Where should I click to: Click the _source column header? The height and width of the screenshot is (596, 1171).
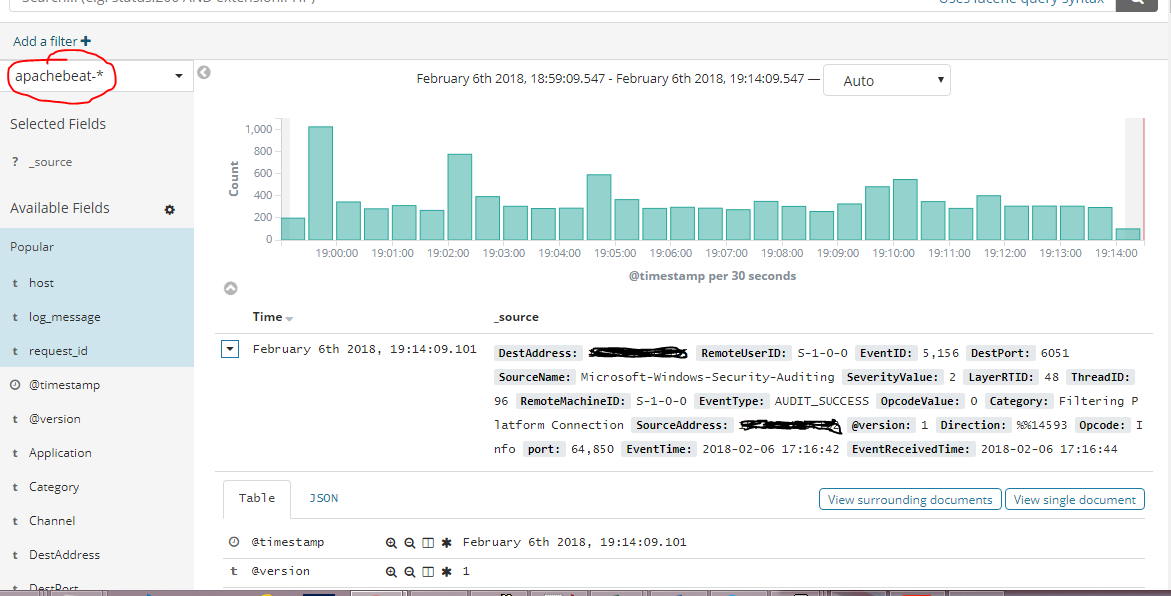tap(516, 317)
